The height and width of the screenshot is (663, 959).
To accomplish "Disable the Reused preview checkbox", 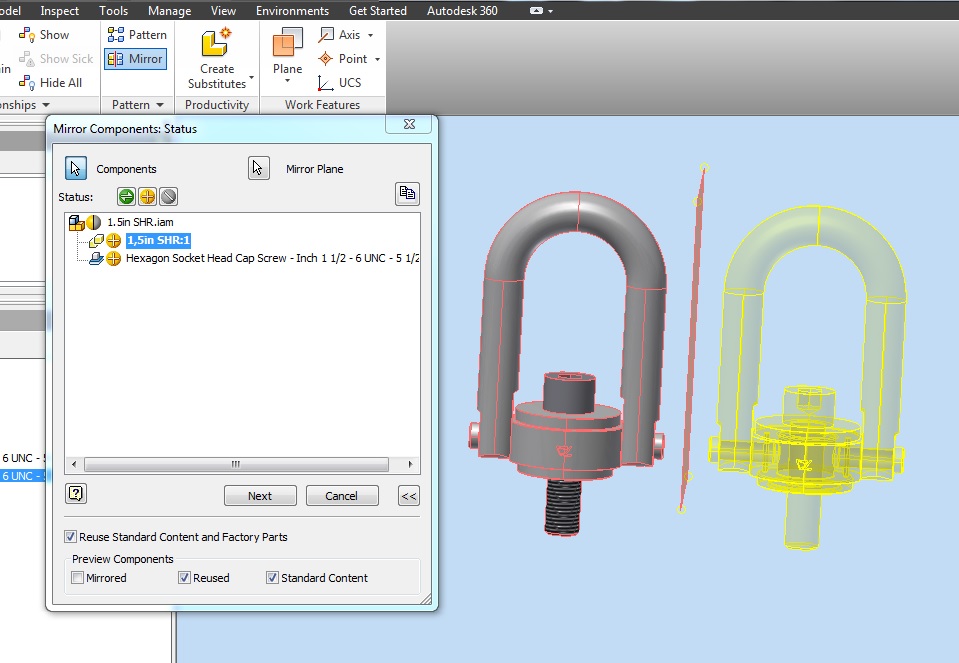I will coord(184,577).
